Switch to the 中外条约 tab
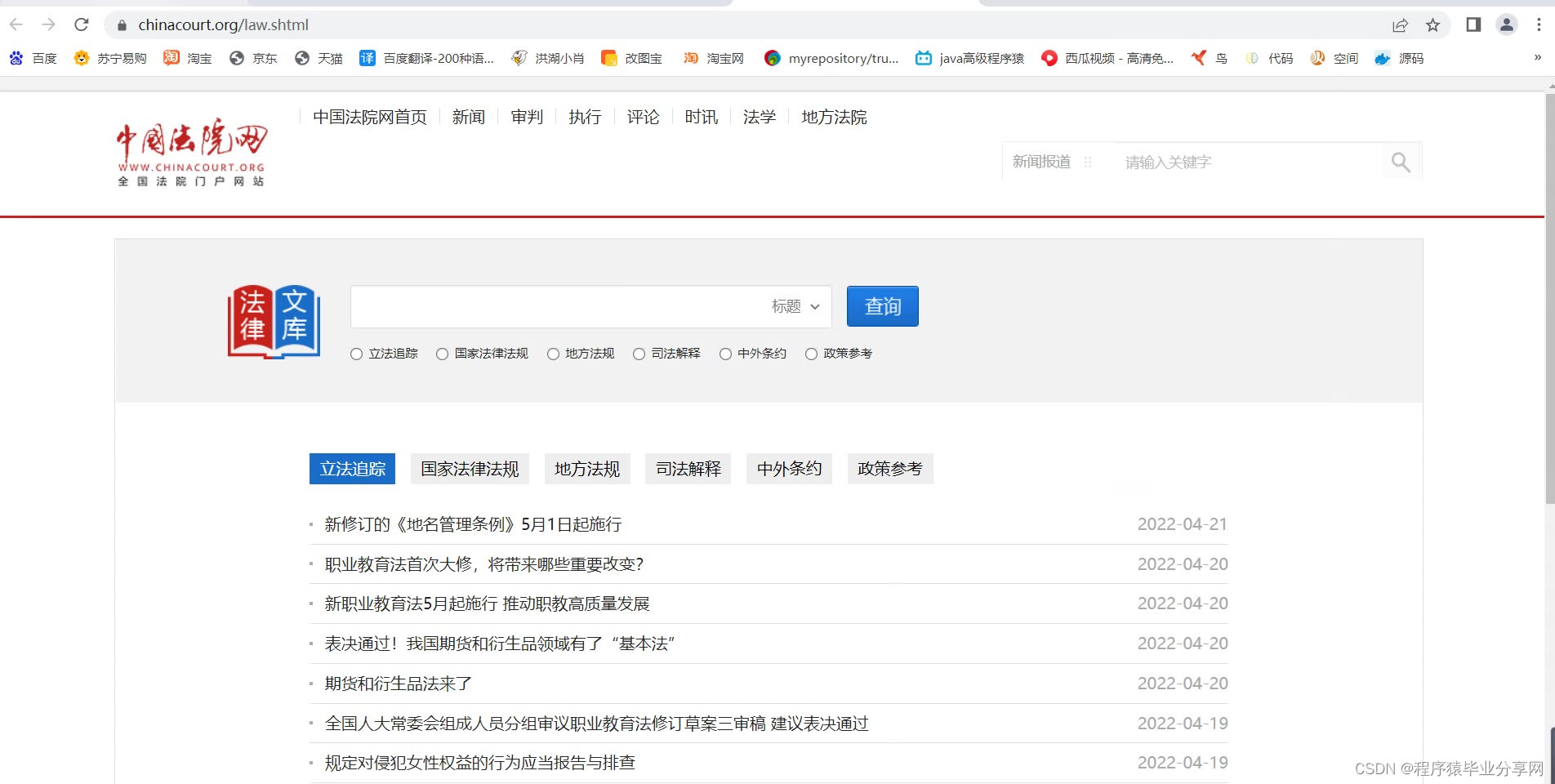The width and height of the screenshot is (1555, 784). [789, 469]
